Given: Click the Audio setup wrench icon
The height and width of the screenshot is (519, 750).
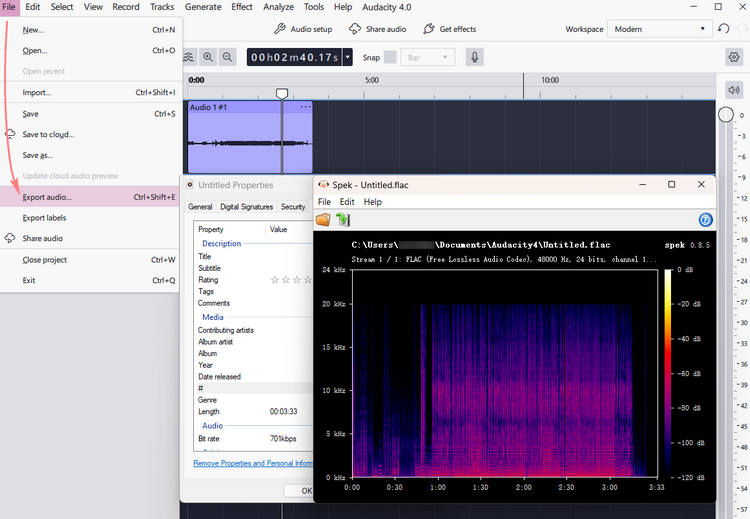Looking at the screenshot, I should point(280,29).
